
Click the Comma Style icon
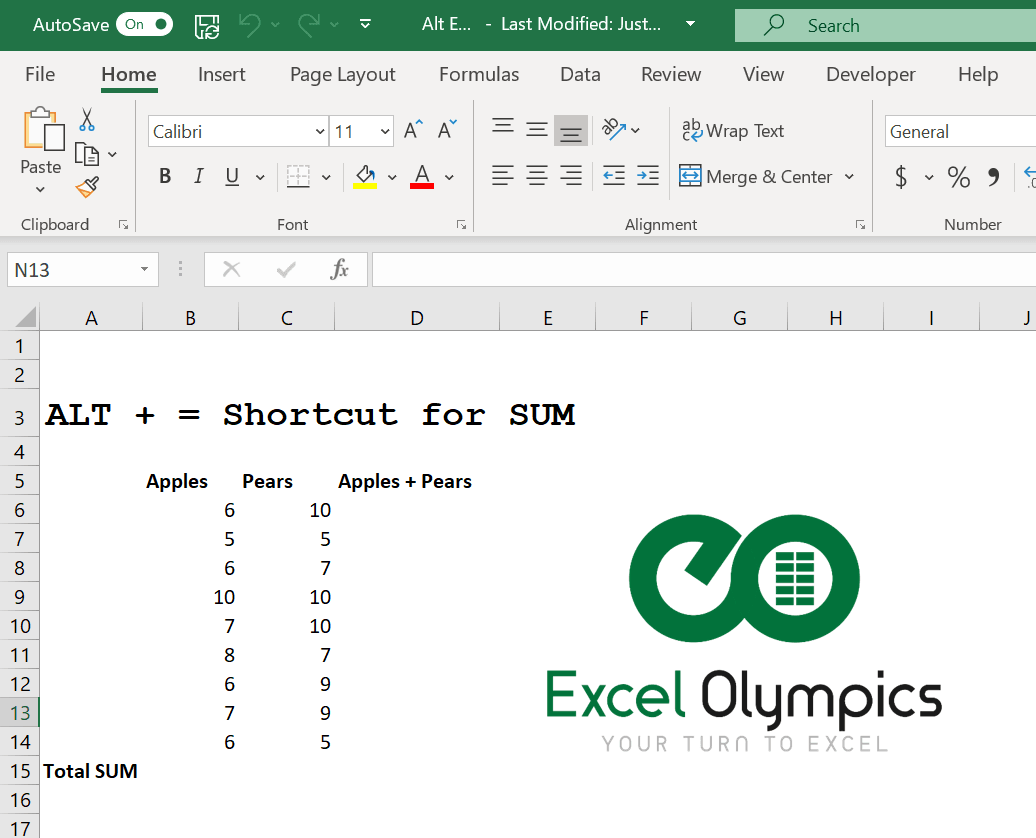point(993,177)
